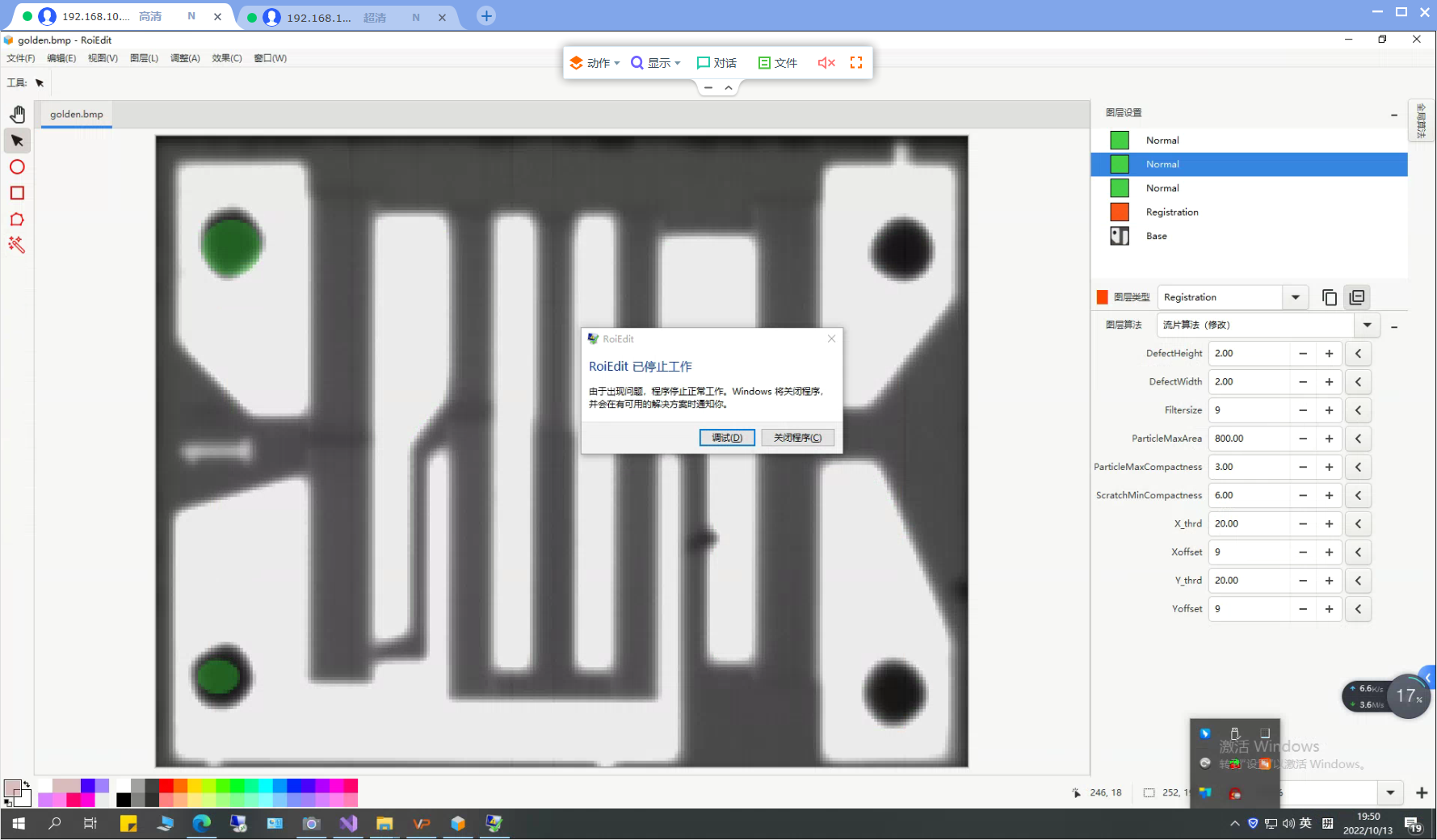This screenshot has width=1437, height=840.
Task: Open the VP app from the taskbar
Action: pos(422,824)
